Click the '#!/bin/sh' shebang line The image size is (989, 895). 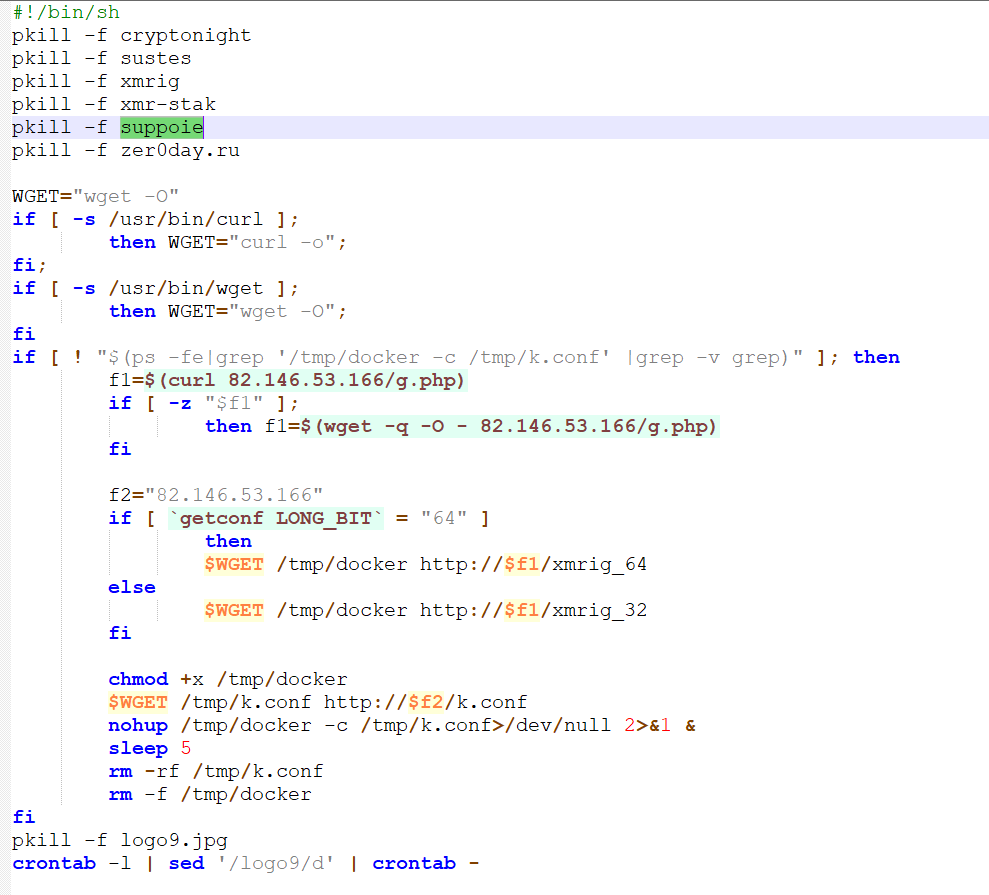66,12
